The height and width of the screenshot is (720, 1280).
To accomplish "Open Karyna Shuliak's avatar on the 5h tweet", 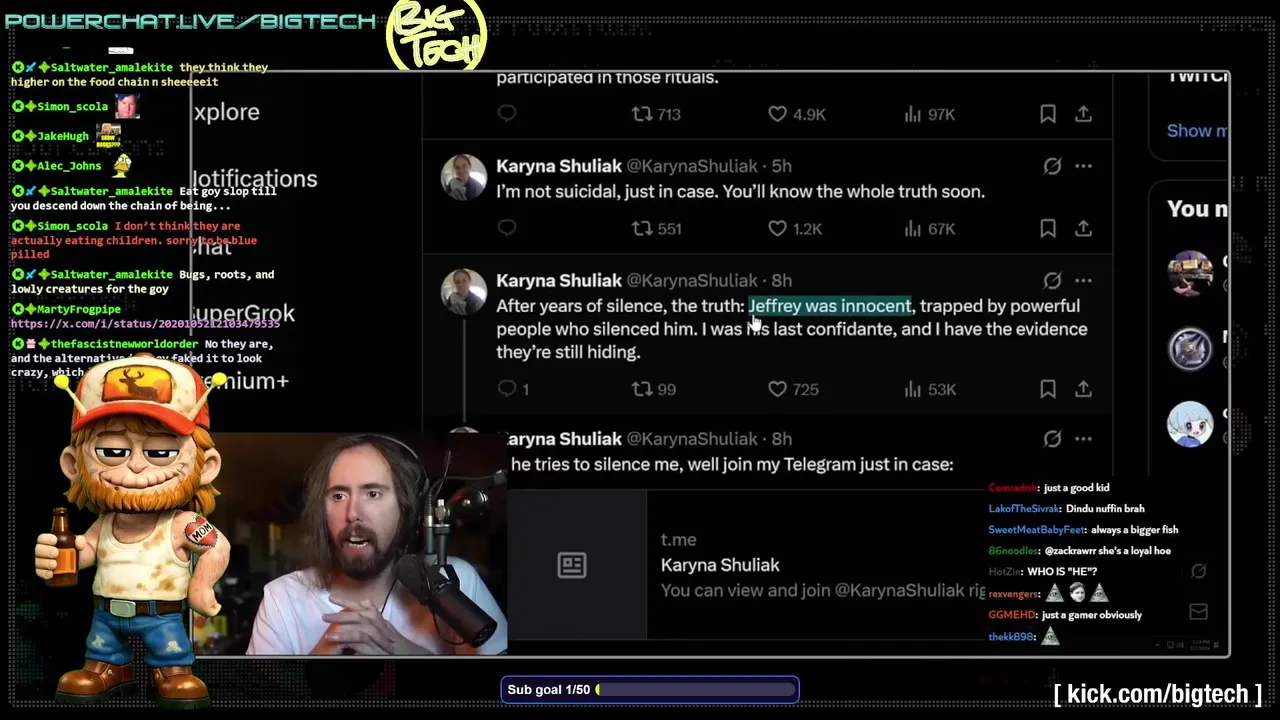I will coord(464,178).
